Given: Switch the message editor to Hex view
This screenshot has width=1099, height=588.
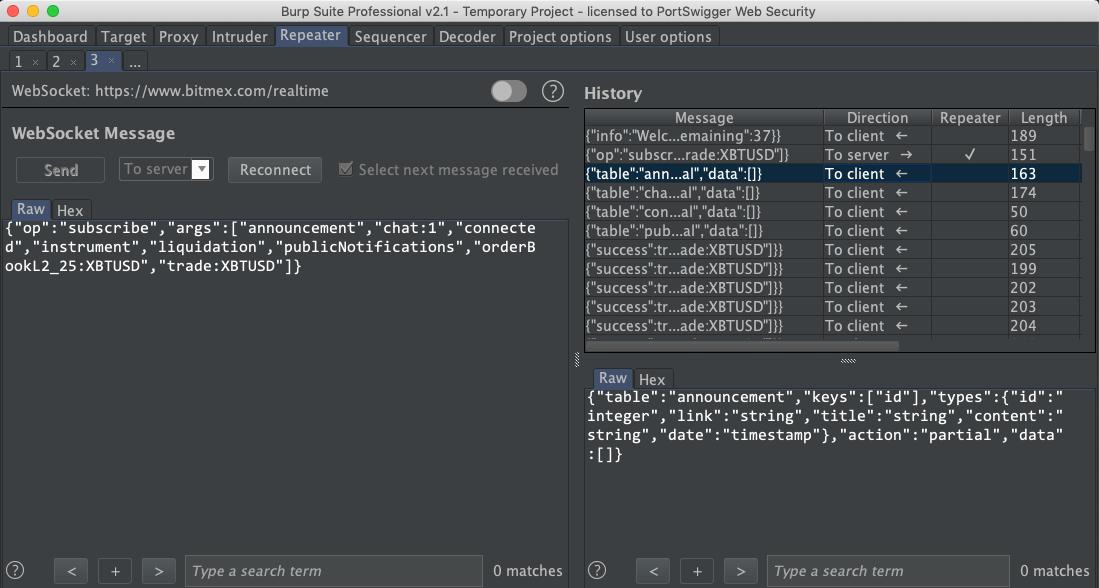Looking at the screenshot, I should pos(70,210).
